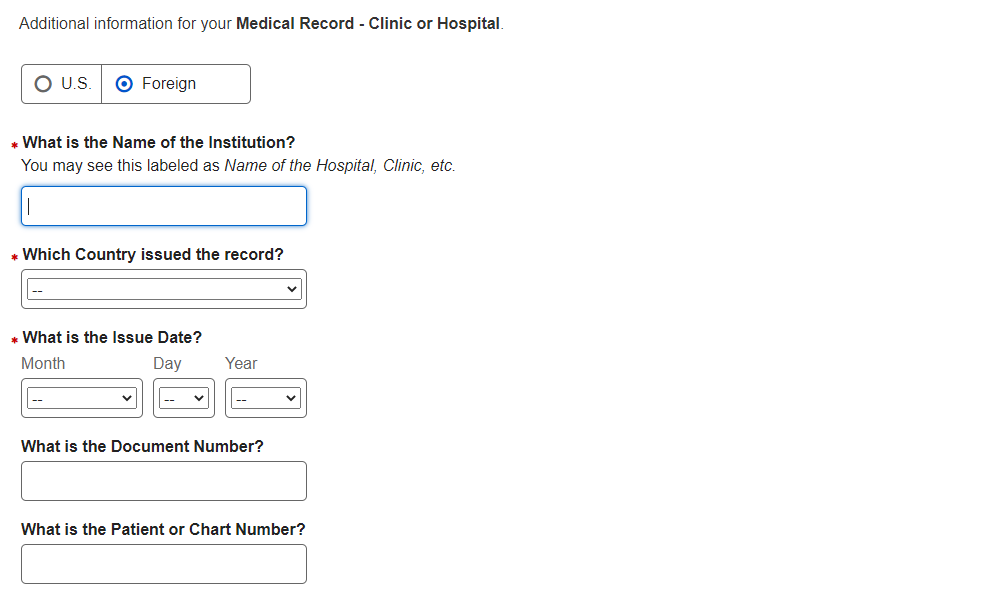Open the Issue Date Day dropdown
The width and height of the screenshot is (987, 609).
[x=183, y=398]
